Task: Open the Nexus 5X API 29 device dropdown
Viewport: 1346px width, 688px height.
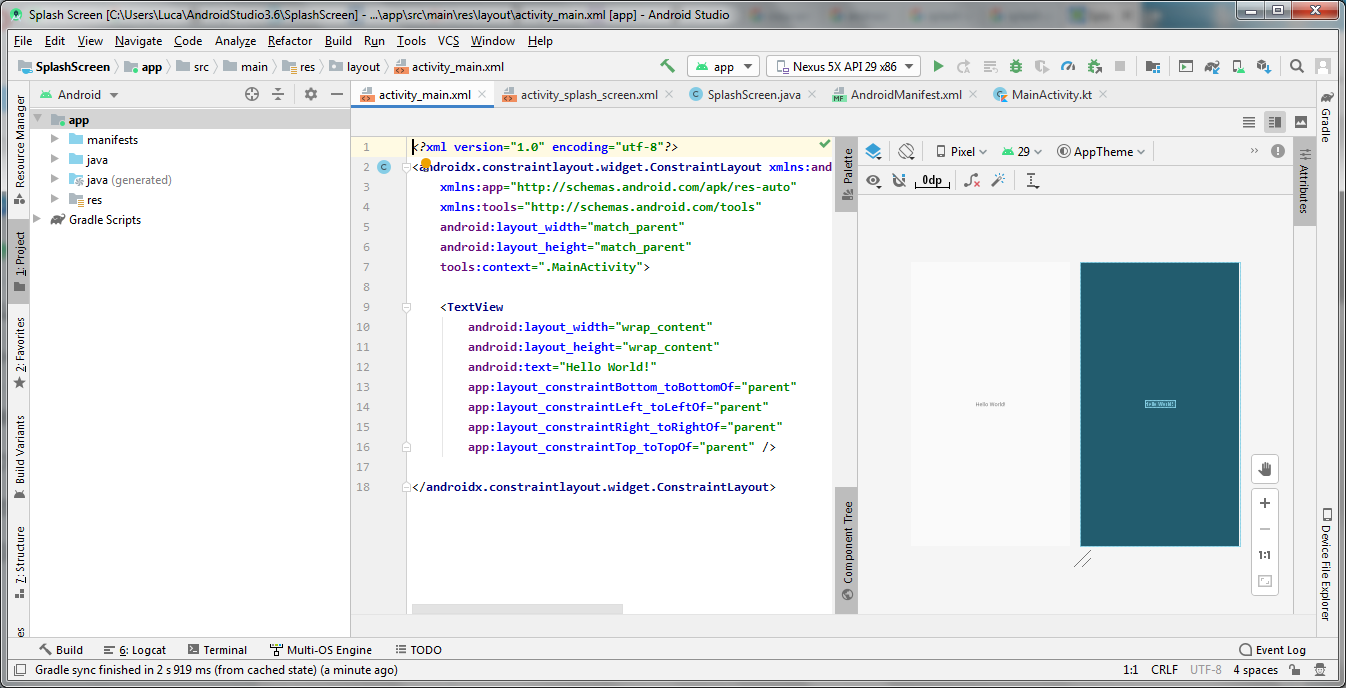Action: (843, 66)
